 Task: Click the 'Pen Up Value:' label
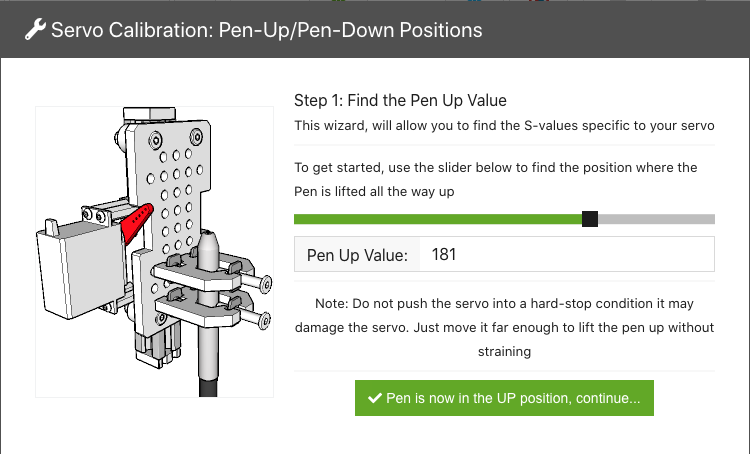click(x=357, y=255)
